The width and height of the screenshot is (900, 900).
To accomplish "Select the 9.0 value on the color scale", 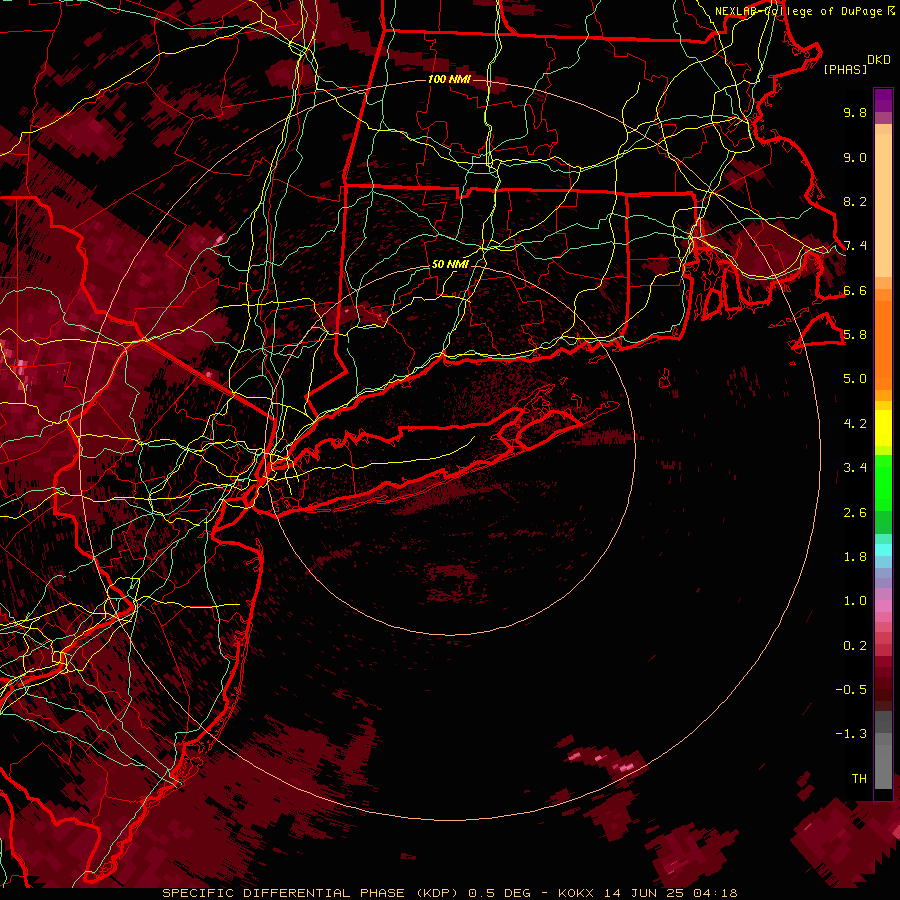I will (x=855, y=157).
